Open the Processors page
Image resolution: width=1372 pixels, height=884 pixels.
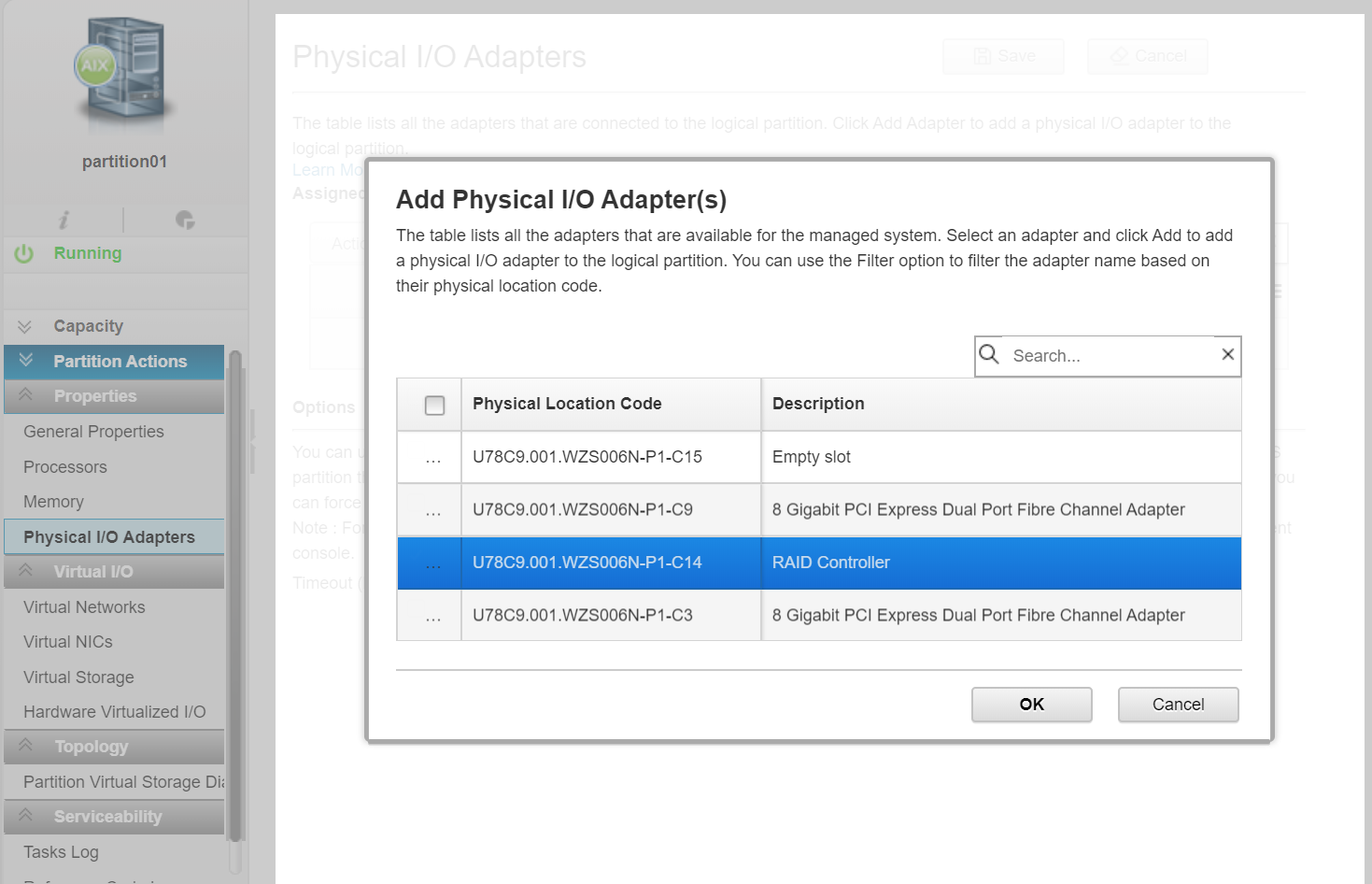pos(65,467)
